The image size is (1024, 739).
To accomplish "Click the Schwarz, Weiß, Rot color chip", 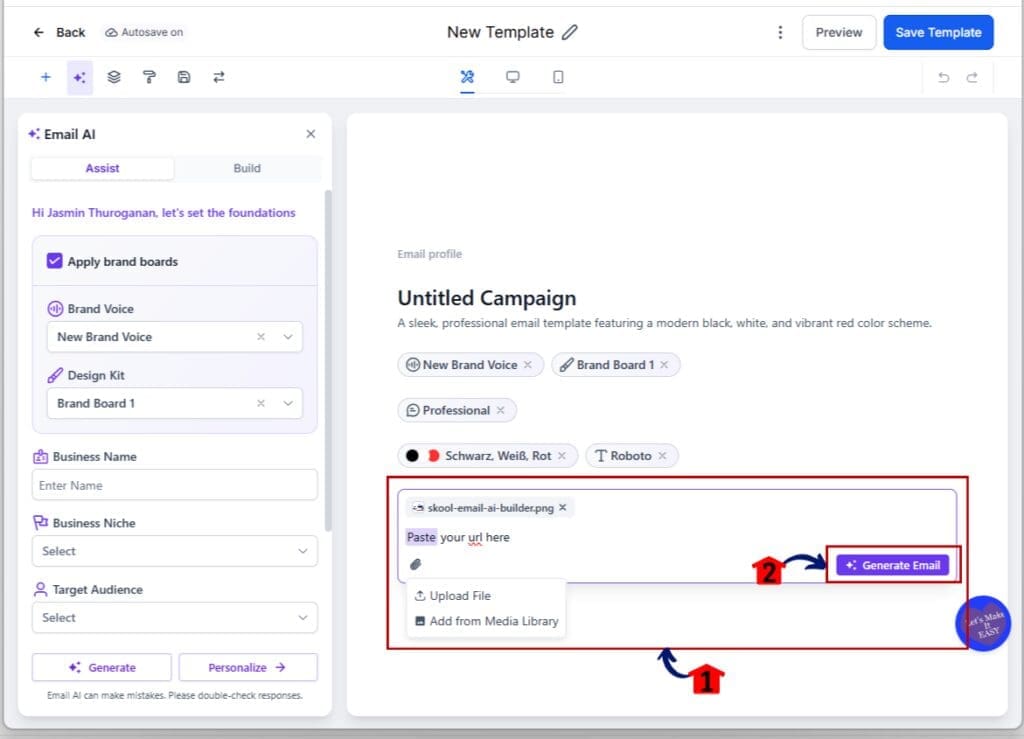I will [x=488, y=456].
